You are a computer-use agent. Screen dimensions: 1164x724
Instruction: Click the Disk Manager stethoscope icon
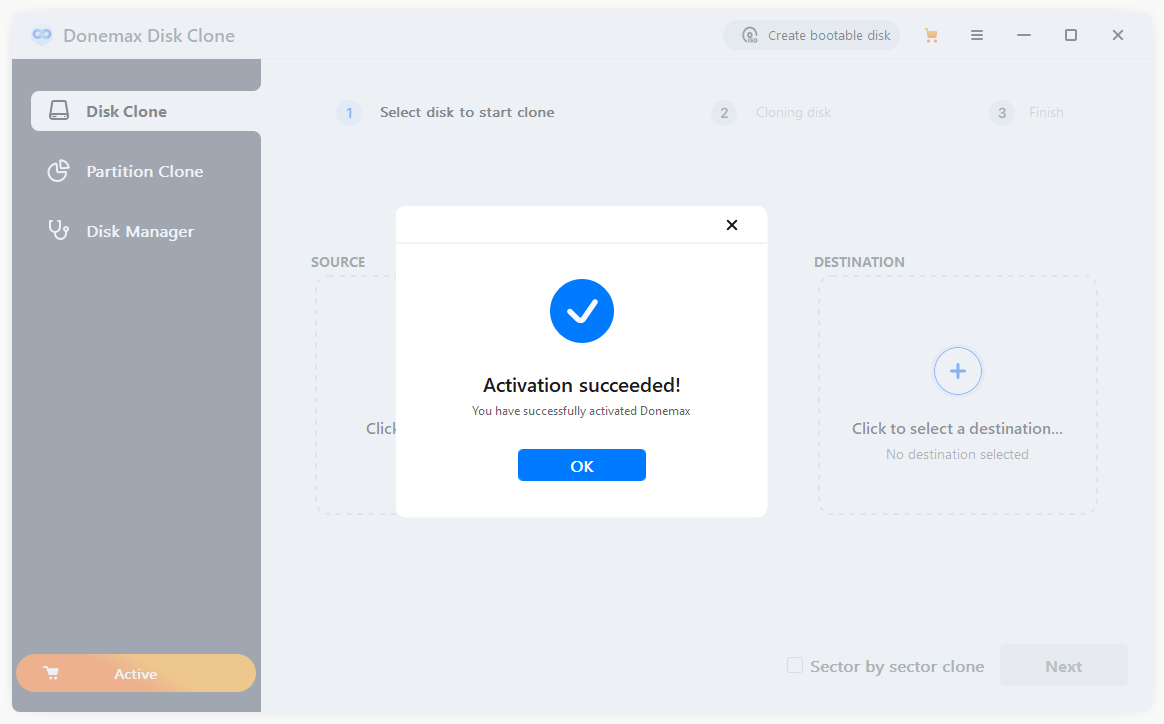click(59, 230)
